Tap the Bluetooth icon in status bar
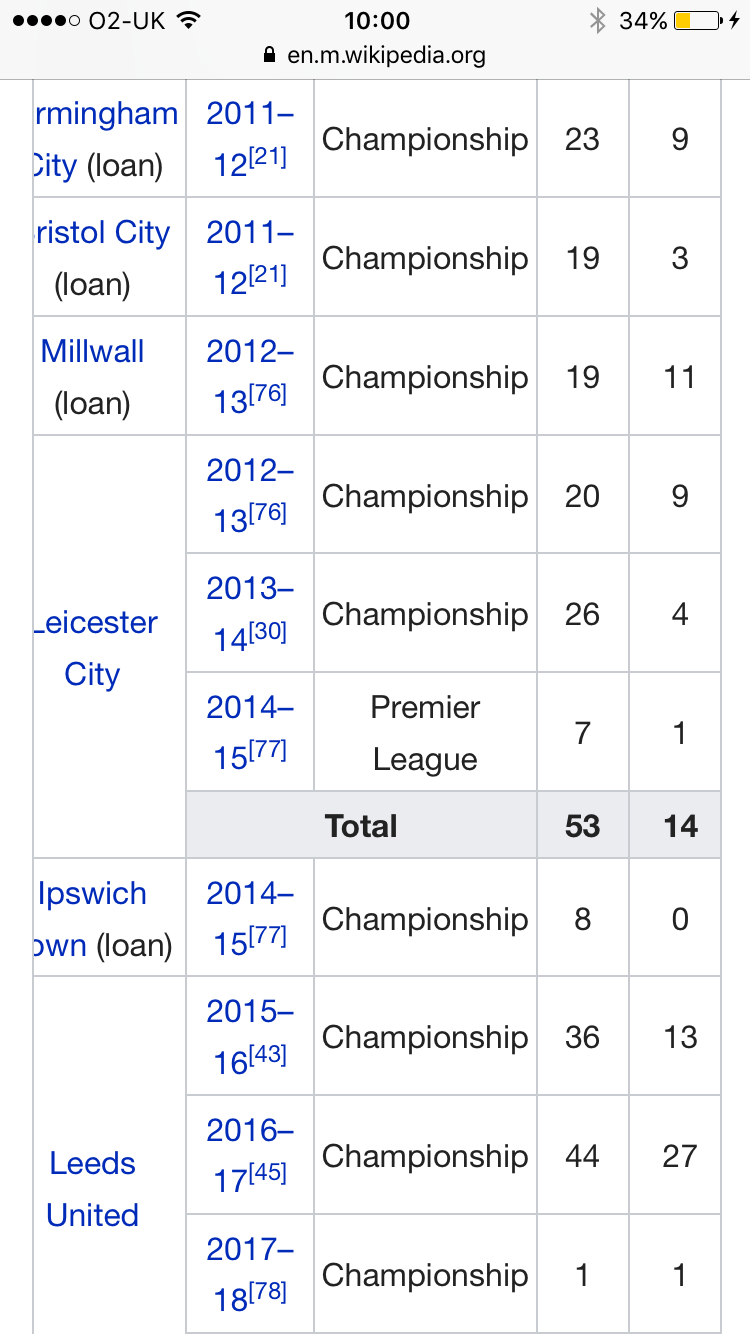The image size is (750, 1334). point(597,20)
